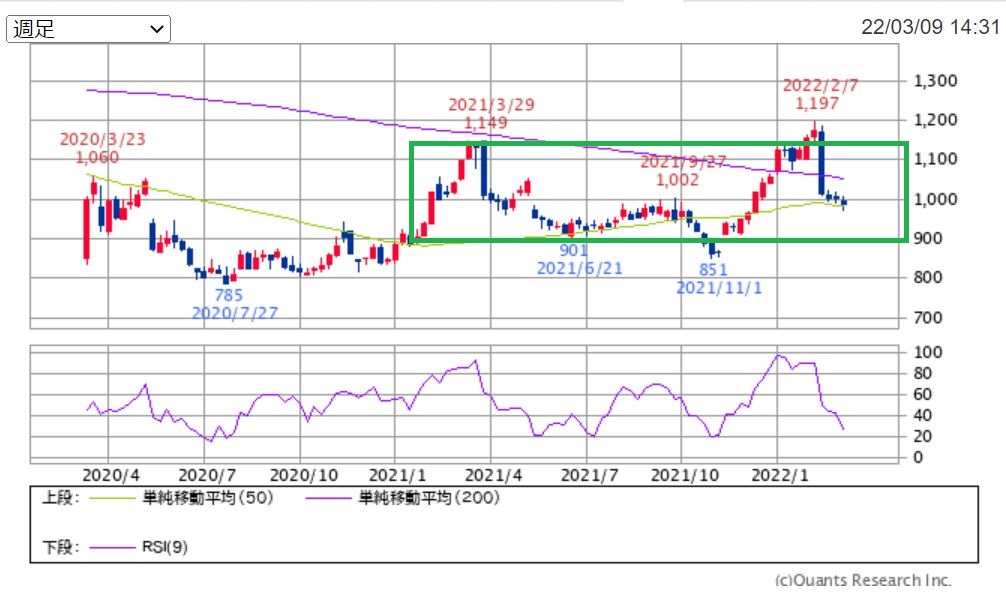Click the 2021/9/27 high date annotation
The height and width of the screenshot is (595, 1006).
(683, 162)
